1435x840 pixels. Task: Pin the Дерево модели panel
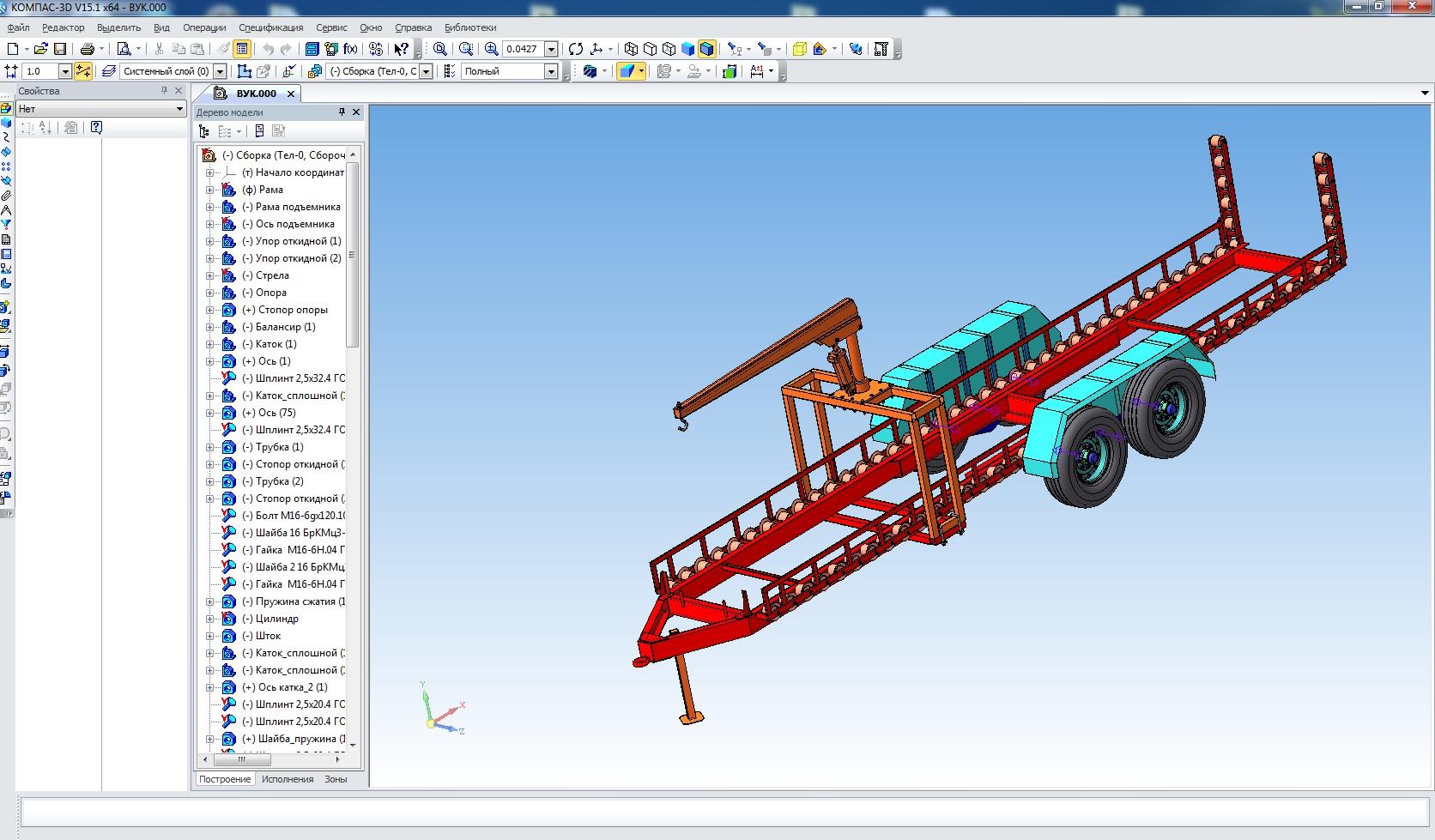coord(342,112)
